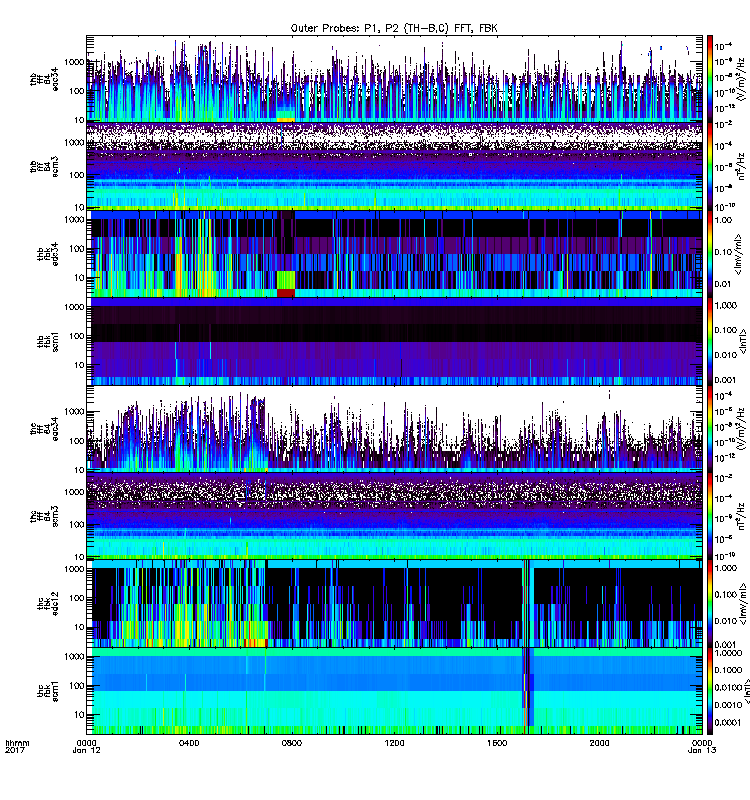Click the thb fff 64 scm3 spectrogram panel
The image size is (750, 800).
coord(394,166)
